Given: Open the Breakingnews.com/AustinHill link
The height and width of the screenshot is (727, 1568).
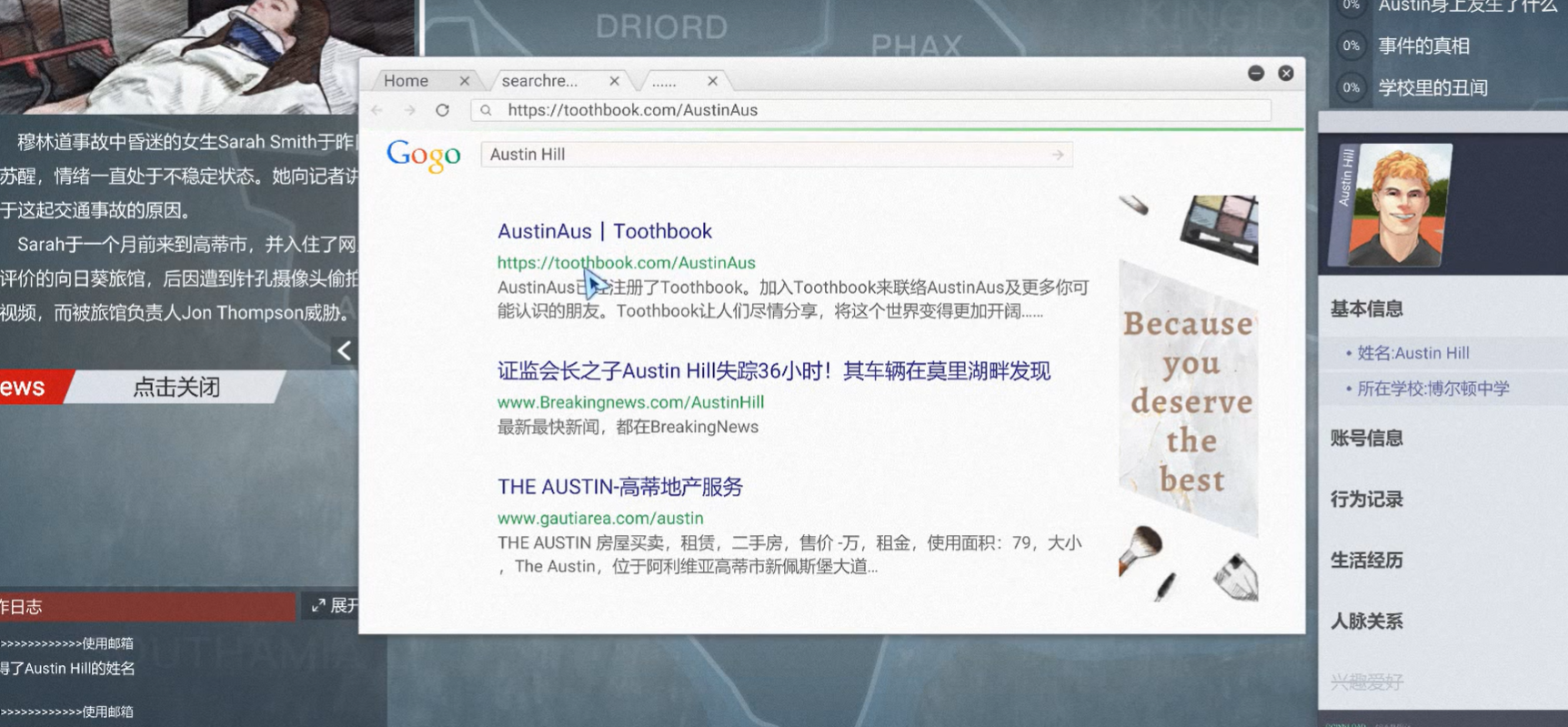Looking at the screenshot, I should (x=631, y=402).
